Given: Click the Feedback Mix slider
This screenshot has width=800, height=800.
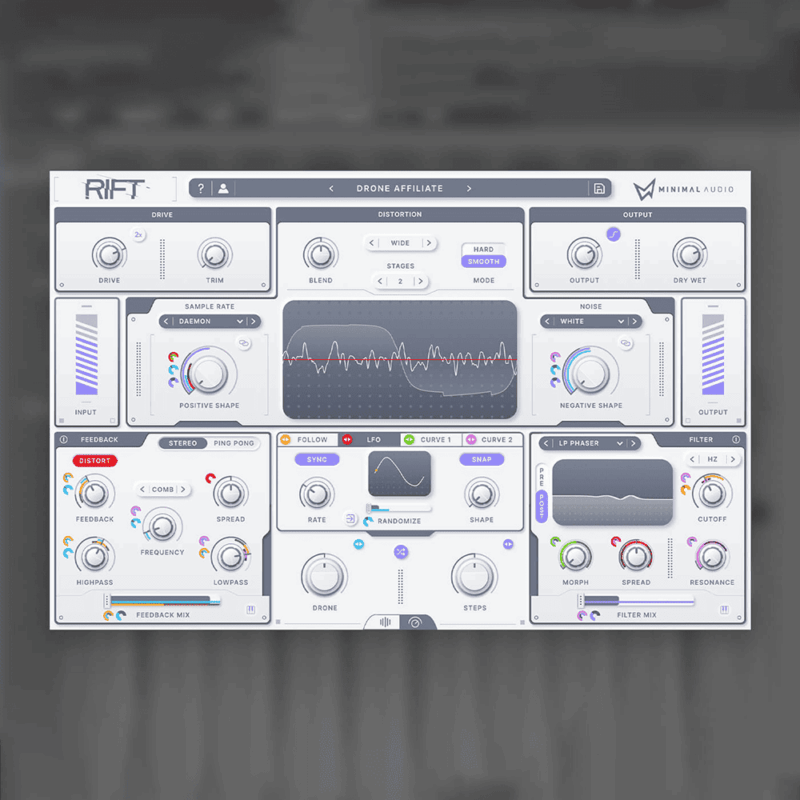Looking at the screenshot, I should (162, 601).
